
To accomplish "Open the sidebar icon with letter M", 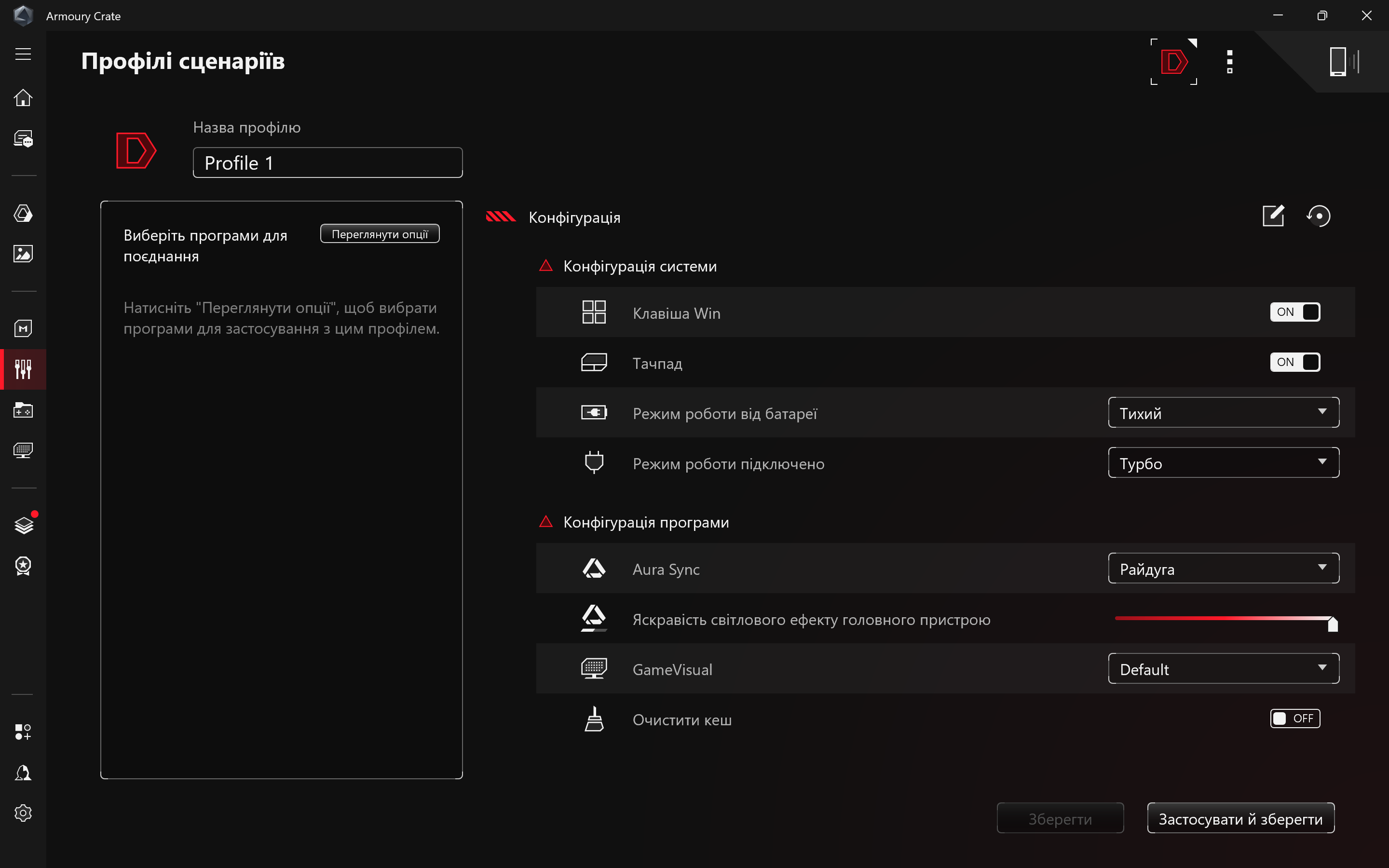I will [x=23, y=328].
